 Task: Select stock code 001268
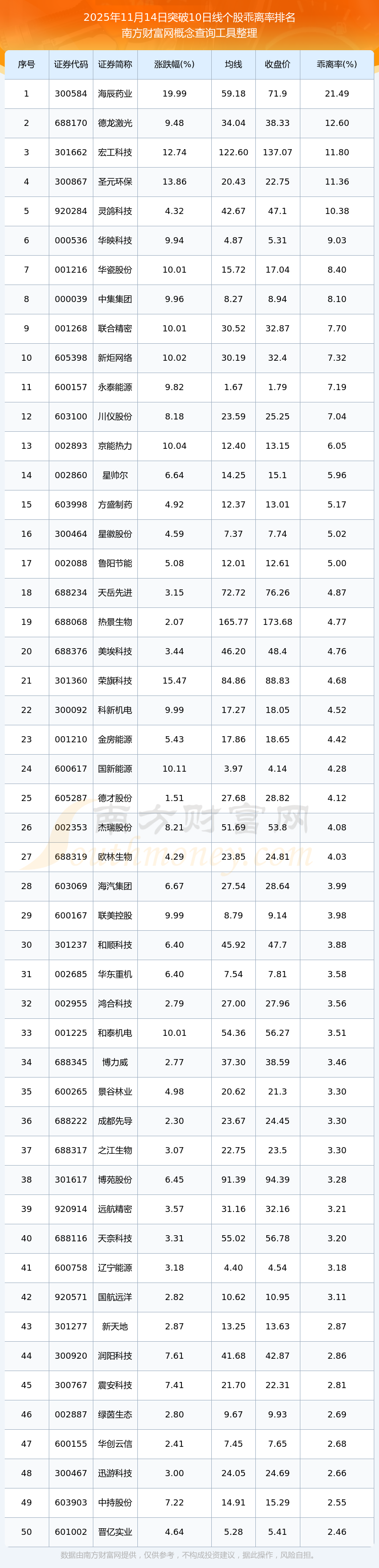tap(71, 329)
